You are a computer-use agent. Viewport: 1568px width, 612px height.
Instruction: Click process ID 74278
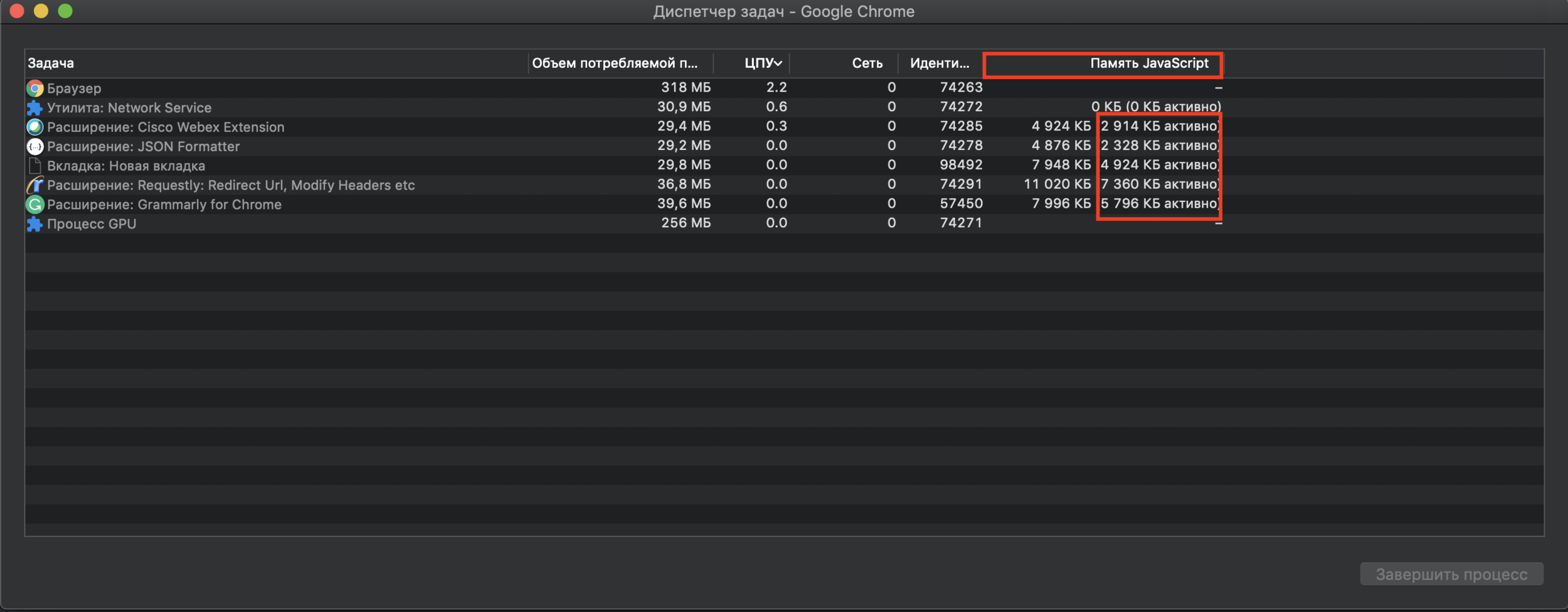click(x=961, y=146)
